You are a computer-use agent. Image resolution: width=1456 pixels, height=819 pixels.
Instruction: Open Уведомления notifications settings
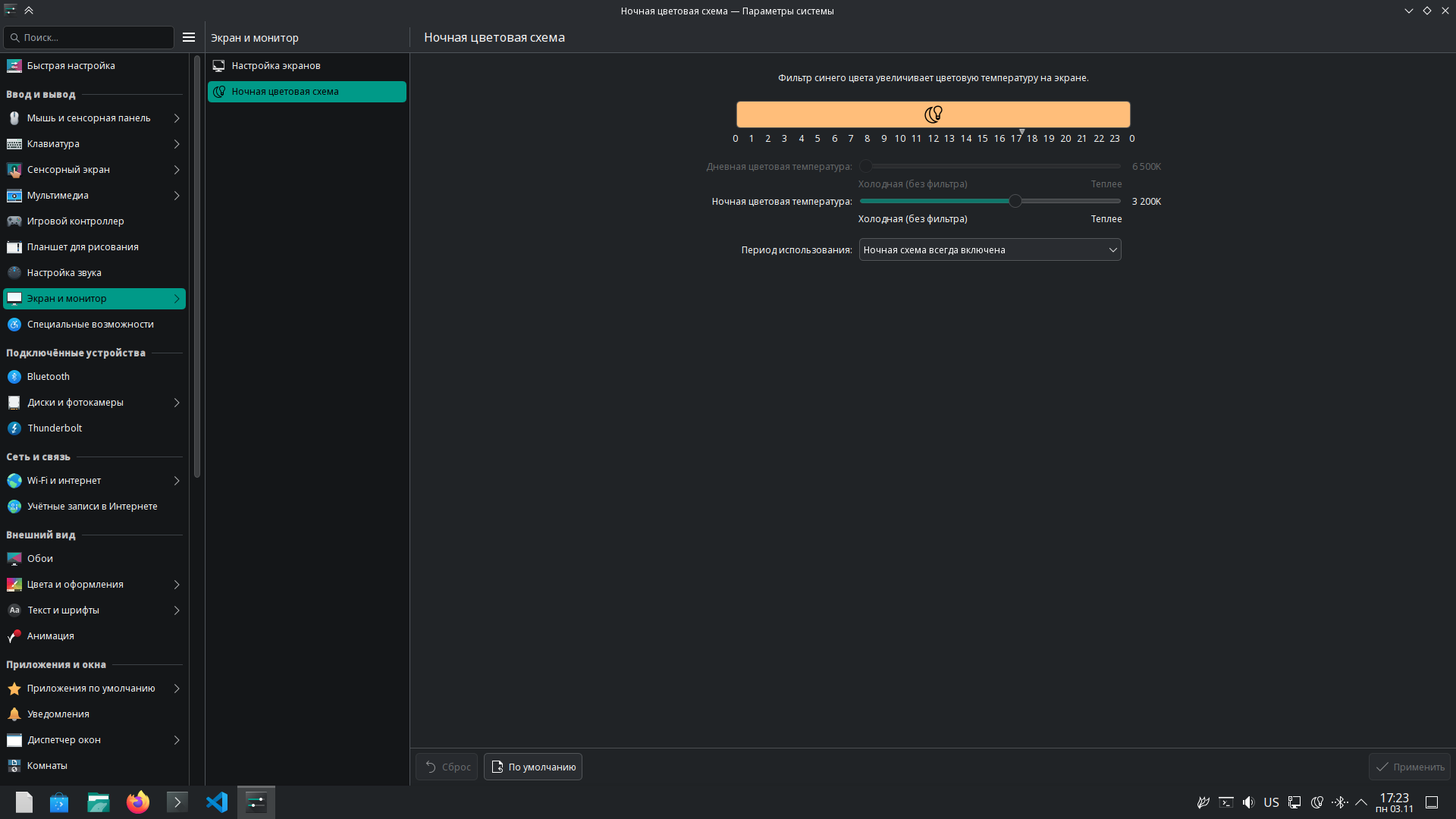(x=58, y=714)
